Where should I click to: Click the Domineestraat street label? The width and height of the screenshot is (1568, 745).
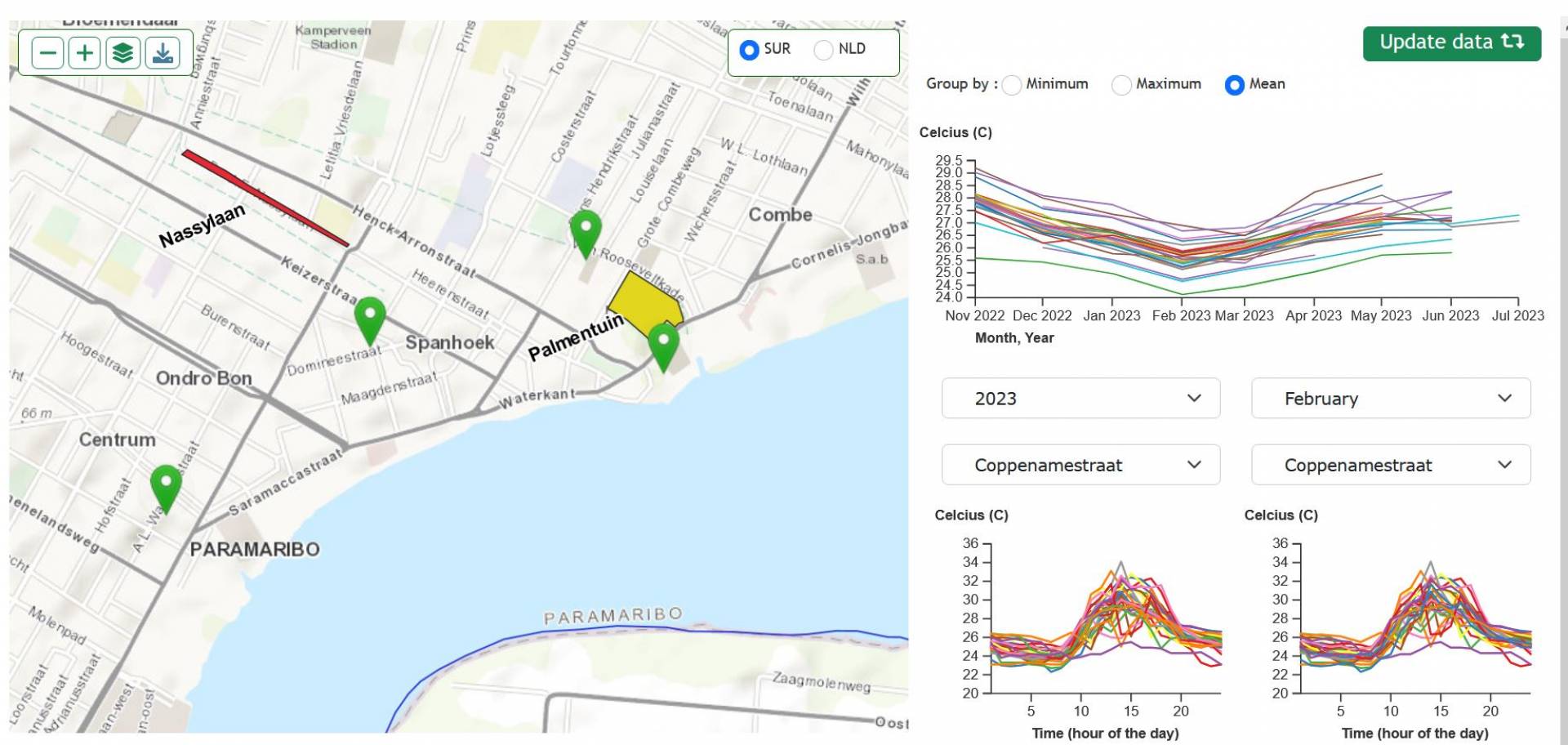click(334, 360)
